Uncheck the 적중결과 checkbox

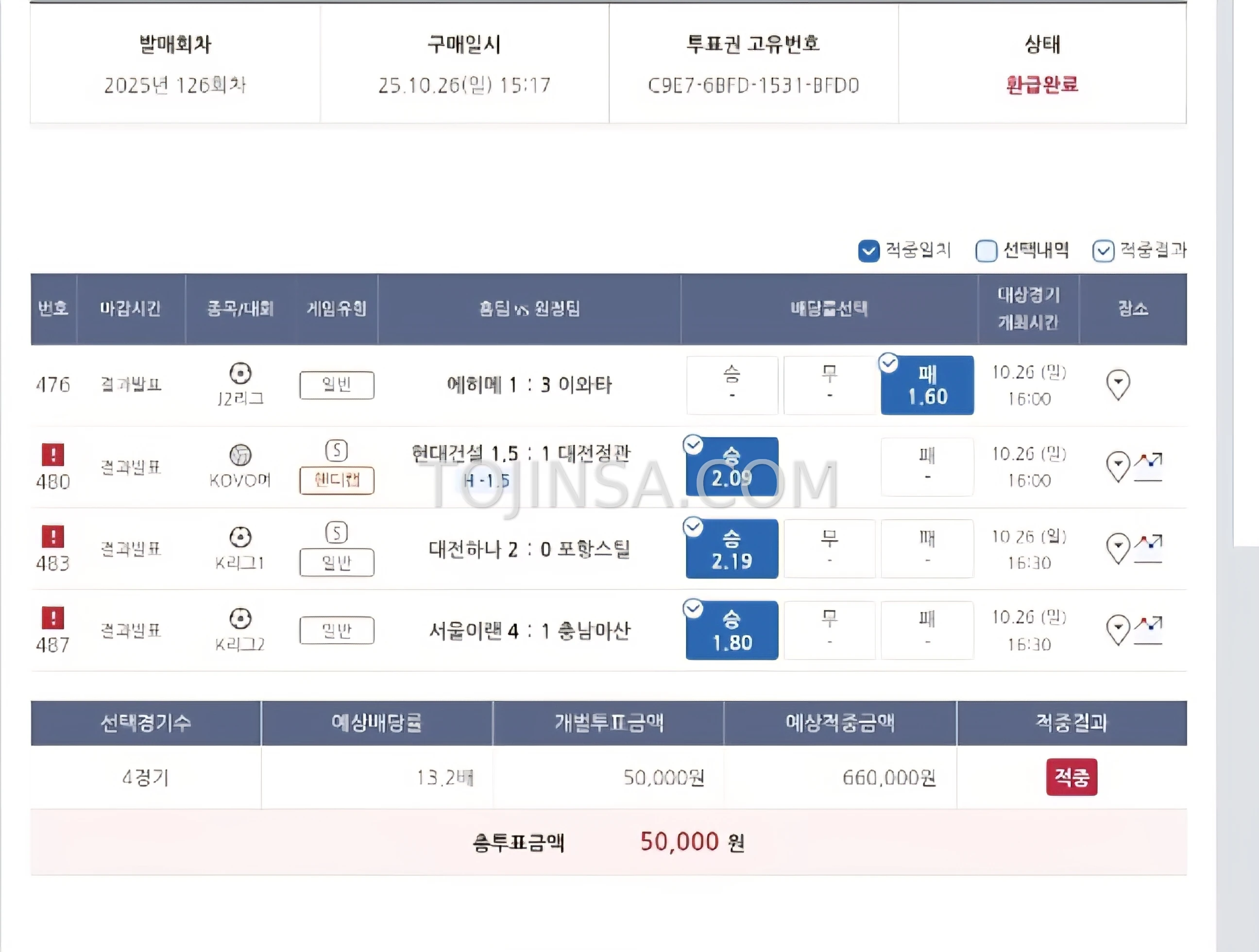pyautogui.click(x=1103, y=250)
